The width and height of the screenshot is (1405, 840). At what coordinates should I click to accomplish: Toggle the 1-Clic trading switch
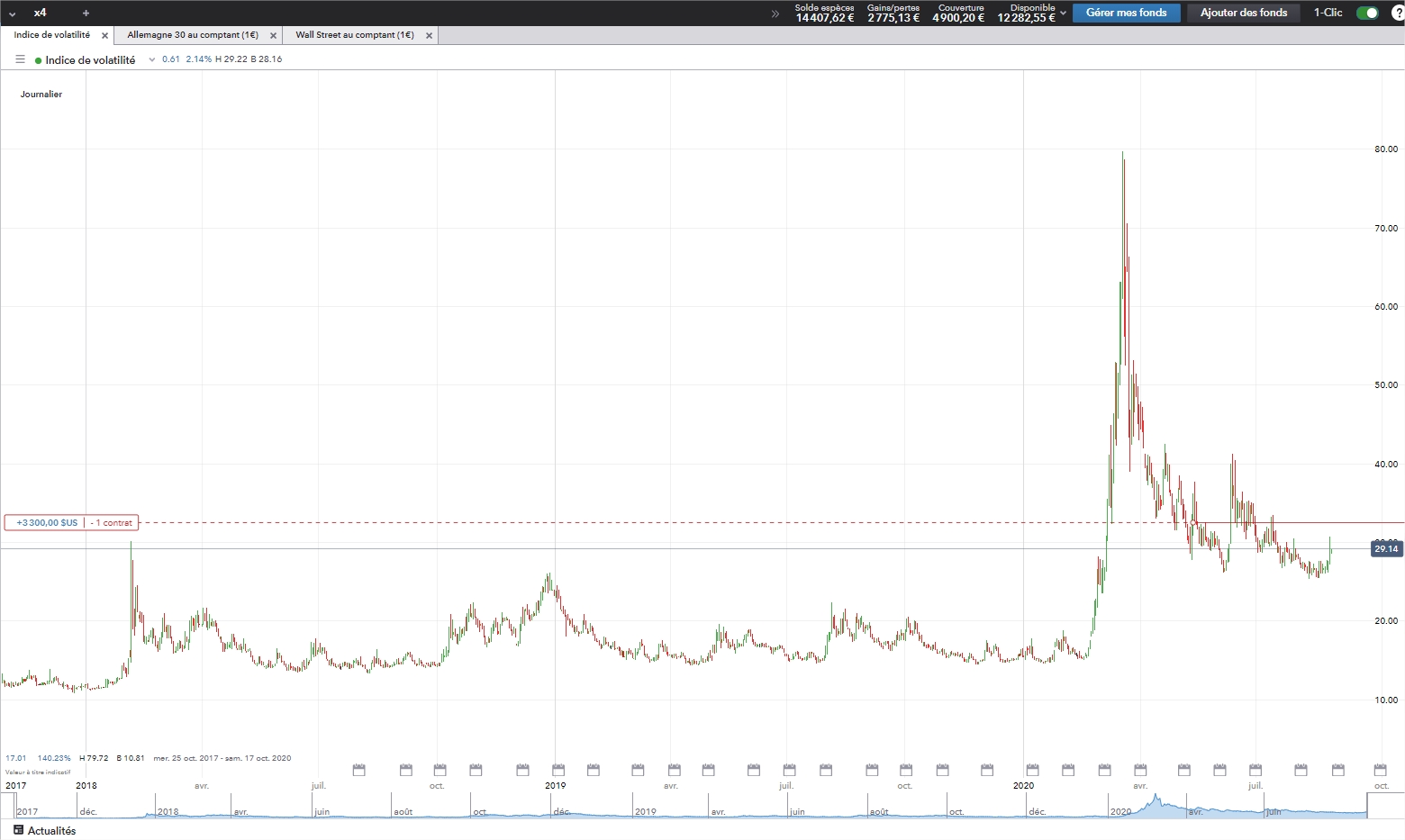[x=1367, y=13]
